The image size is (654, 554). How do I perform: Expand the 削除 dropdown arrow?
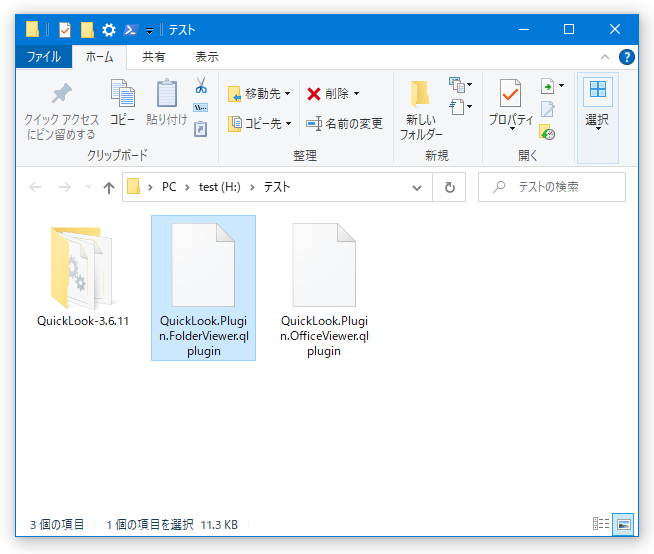click(356, 94)
